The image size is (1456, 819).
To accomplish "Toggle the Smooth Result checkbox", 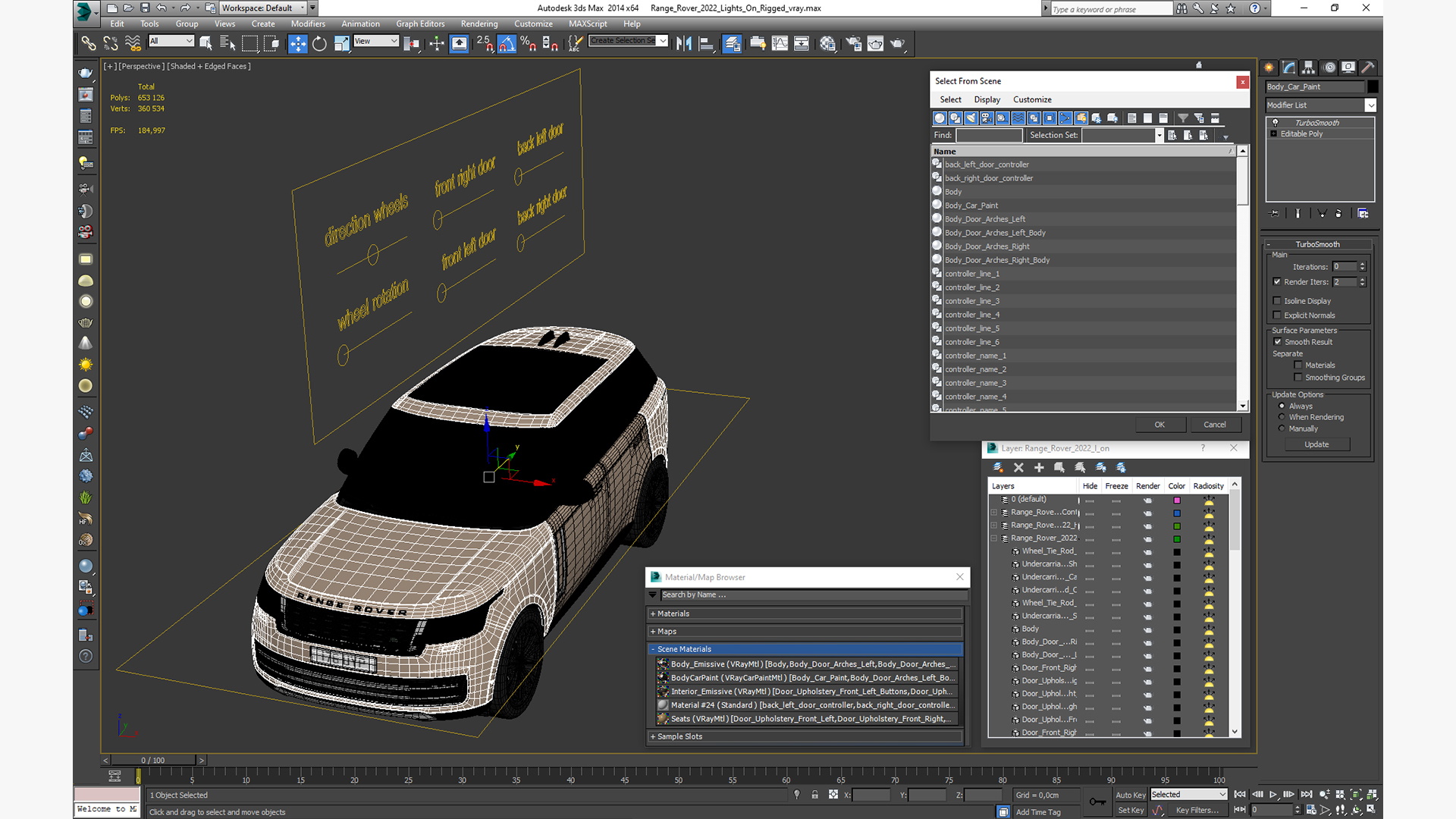I will pyautogui.click(x=1278, y=342).
